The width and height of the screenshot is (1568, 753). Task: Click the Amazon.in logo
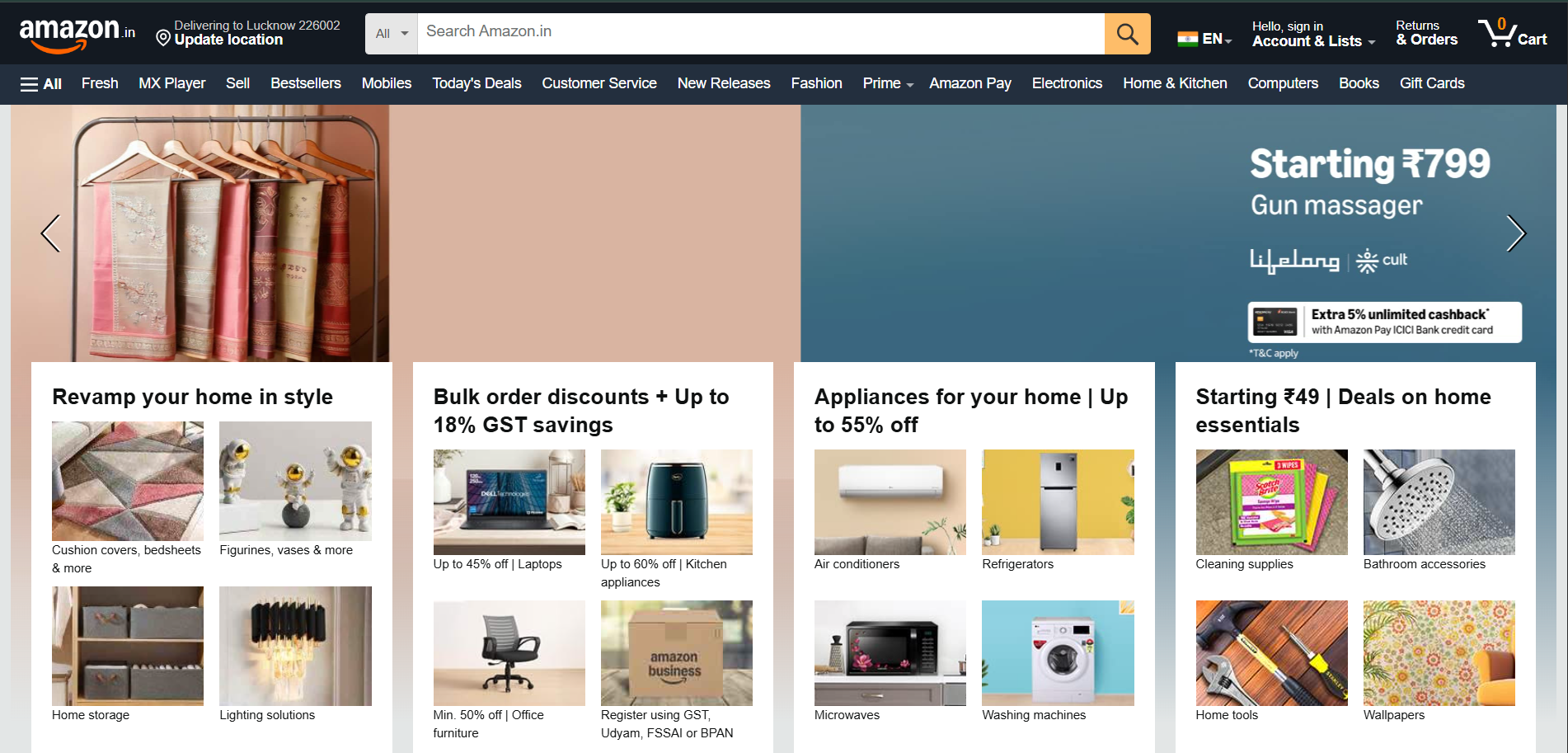pyautogui.click(x=77, y=34)
